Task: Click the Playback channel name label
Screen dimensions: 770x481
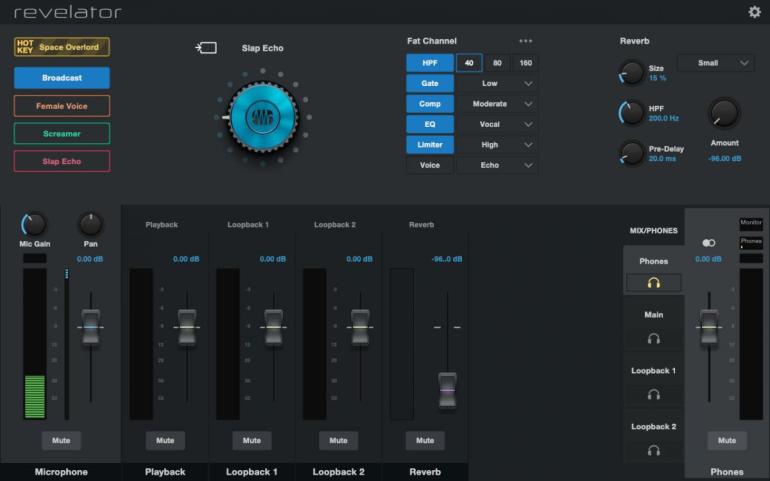Action: coord(165,472)
